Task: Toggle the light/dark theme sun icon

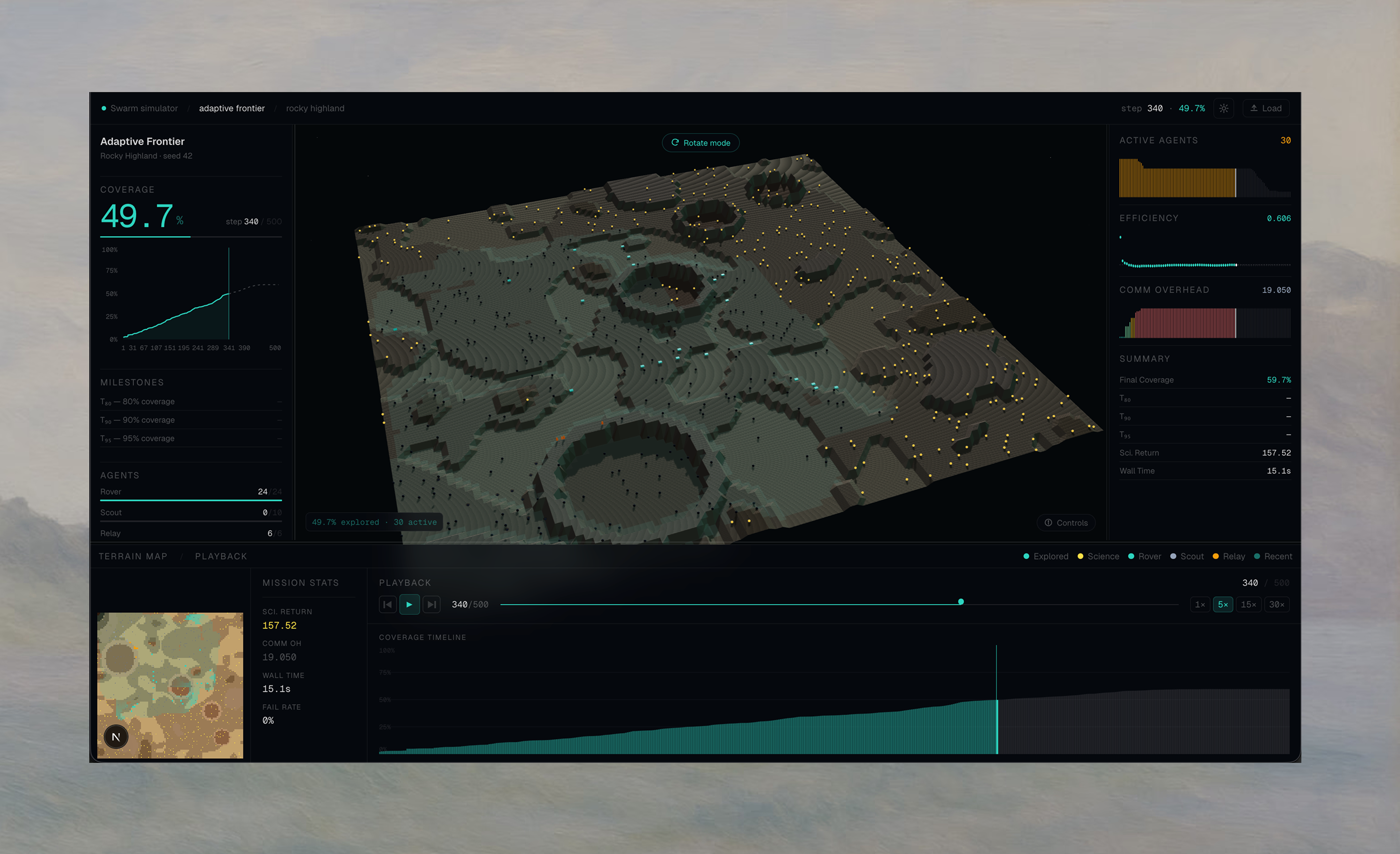Action: 1223,108
